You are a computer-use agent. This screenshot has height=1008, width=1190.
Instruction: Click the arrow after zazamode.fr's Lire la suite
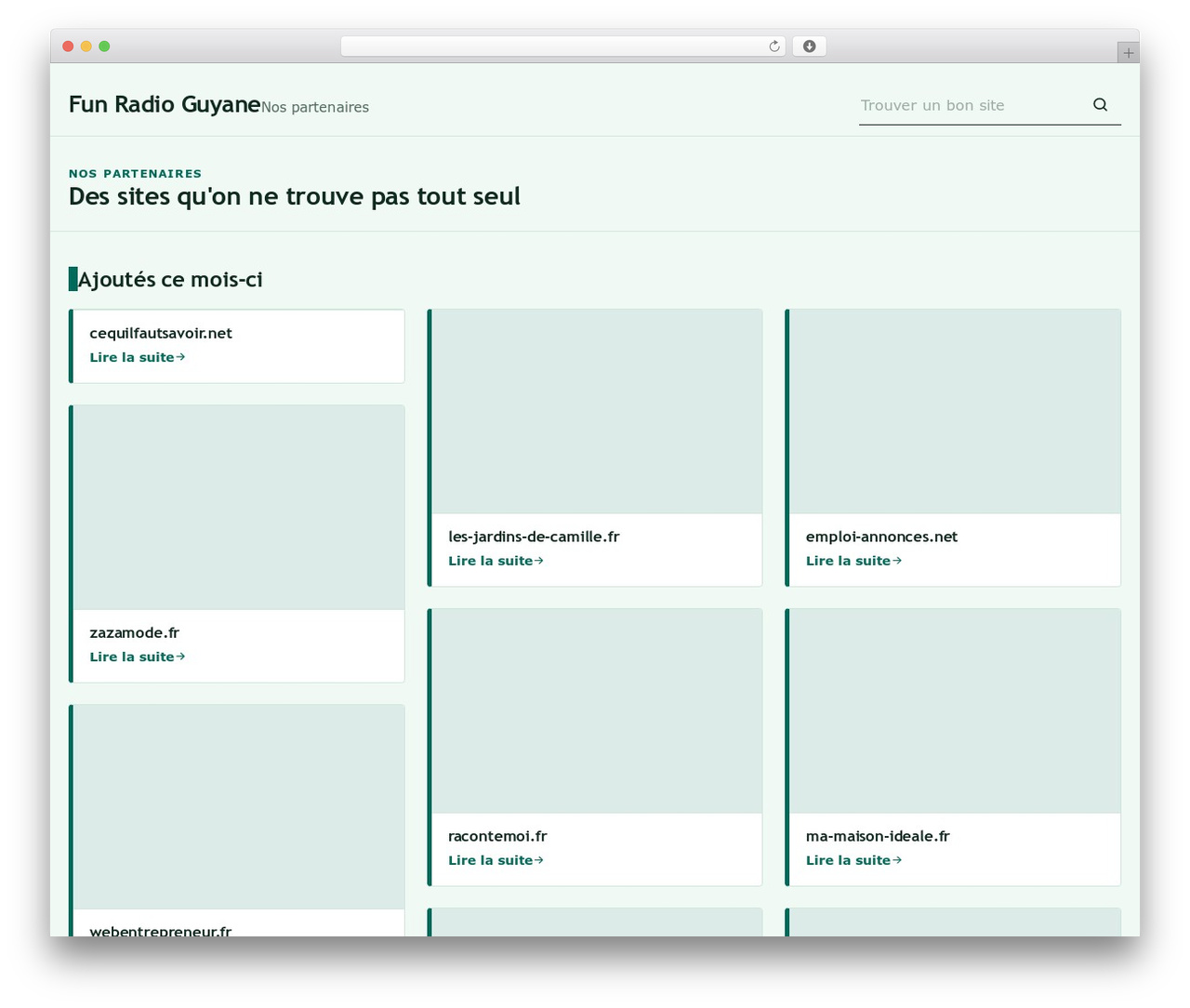[x=180, y=657]
